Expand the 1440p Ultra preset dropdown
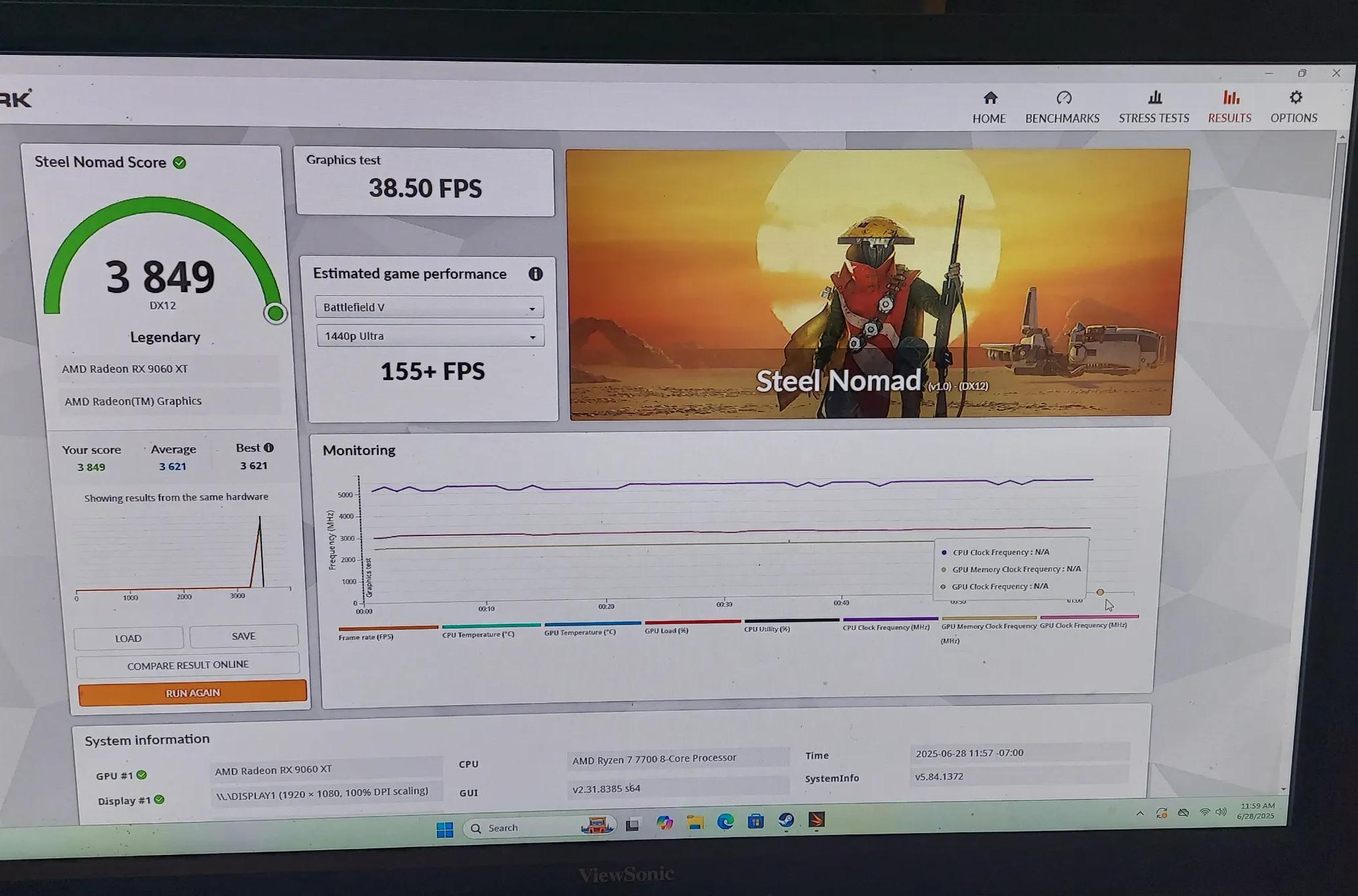This screenshot has height=896, width=1358. 430,336
